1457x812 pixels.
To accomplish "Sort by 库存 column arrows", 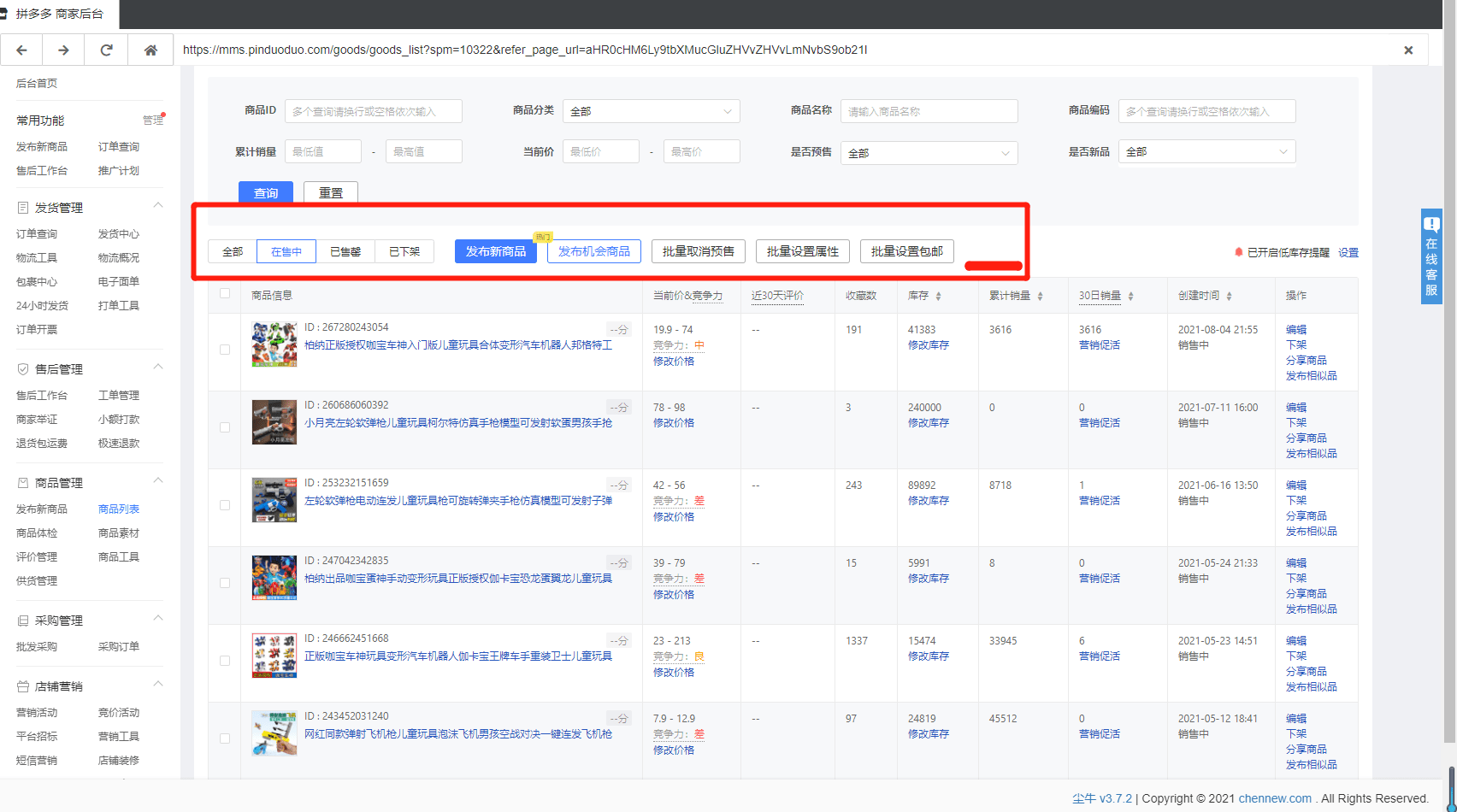I will pyautogui.click(x=938, y=296).
